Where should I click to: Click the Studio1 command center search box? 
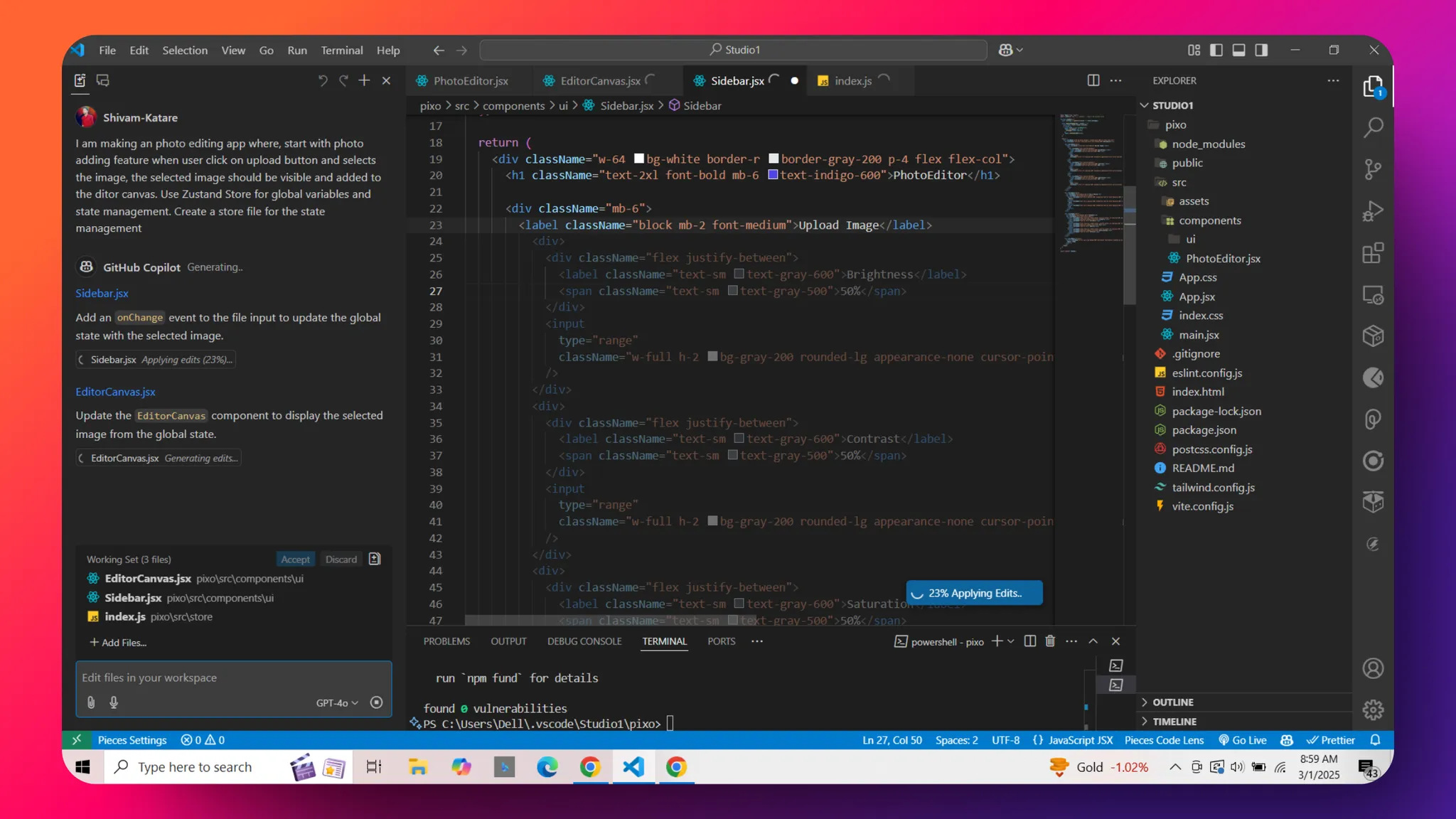[734, 50]
